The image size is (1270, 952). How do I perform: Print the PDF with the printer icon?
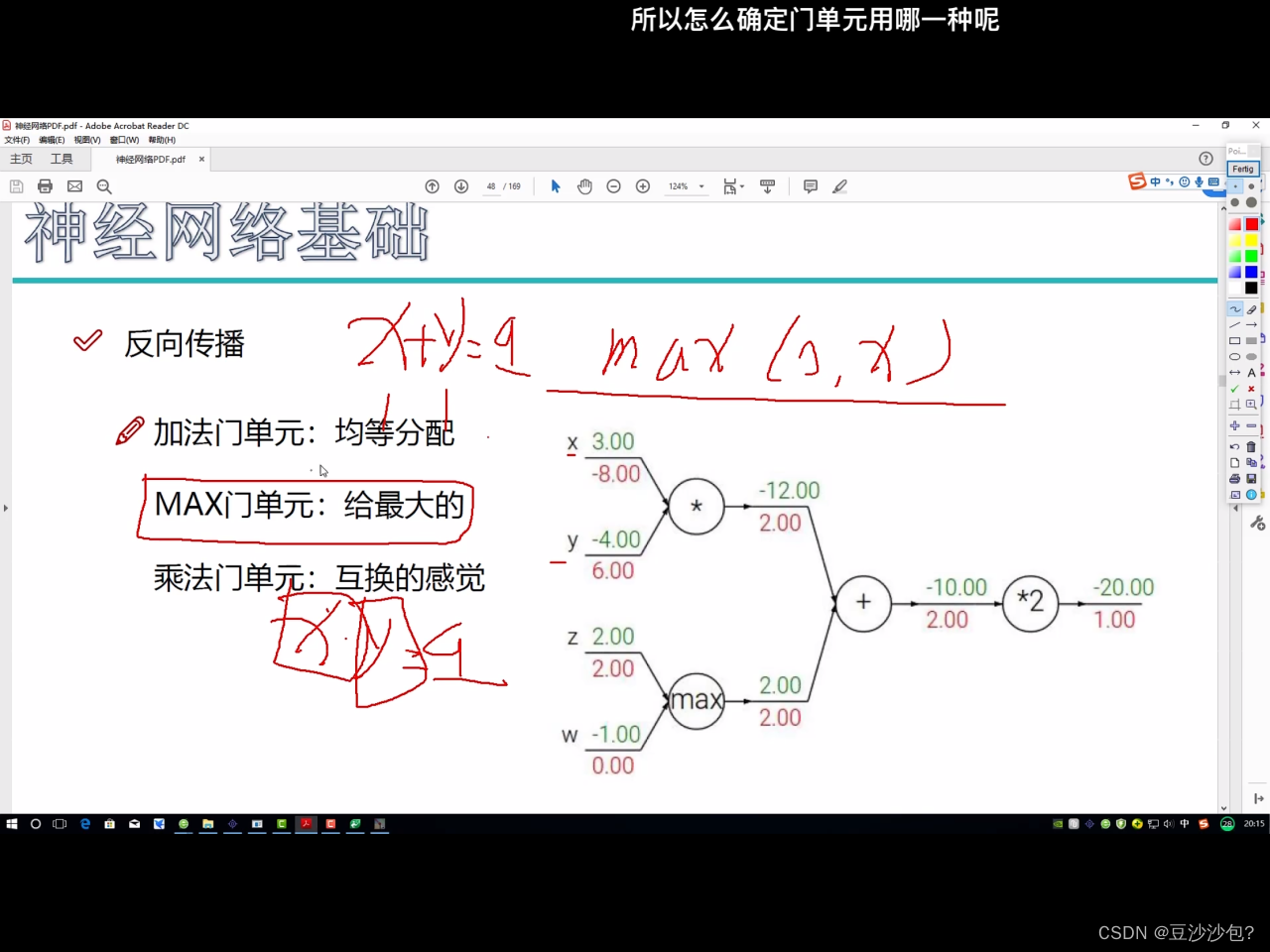click(45, 186)
